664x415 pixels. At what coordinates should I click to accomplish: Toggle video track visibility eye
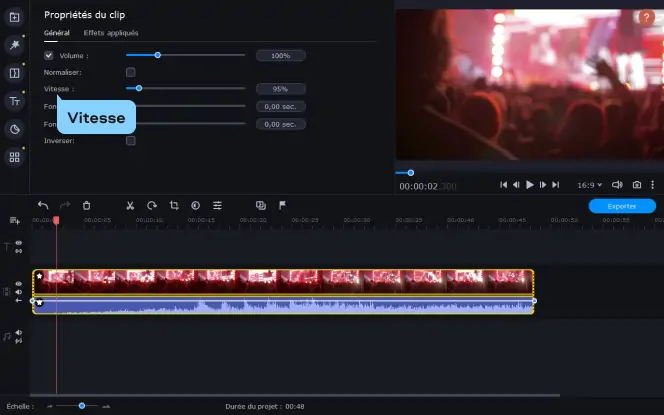pos(19,284)
